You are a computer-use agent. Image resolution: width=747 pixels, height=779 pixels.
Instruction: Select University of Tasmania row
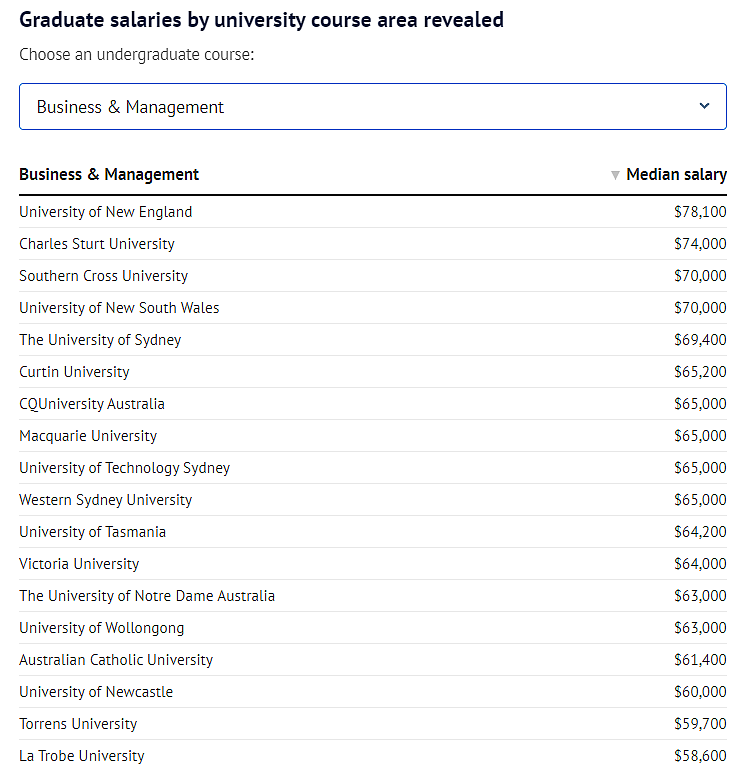(x=373, y=532)
